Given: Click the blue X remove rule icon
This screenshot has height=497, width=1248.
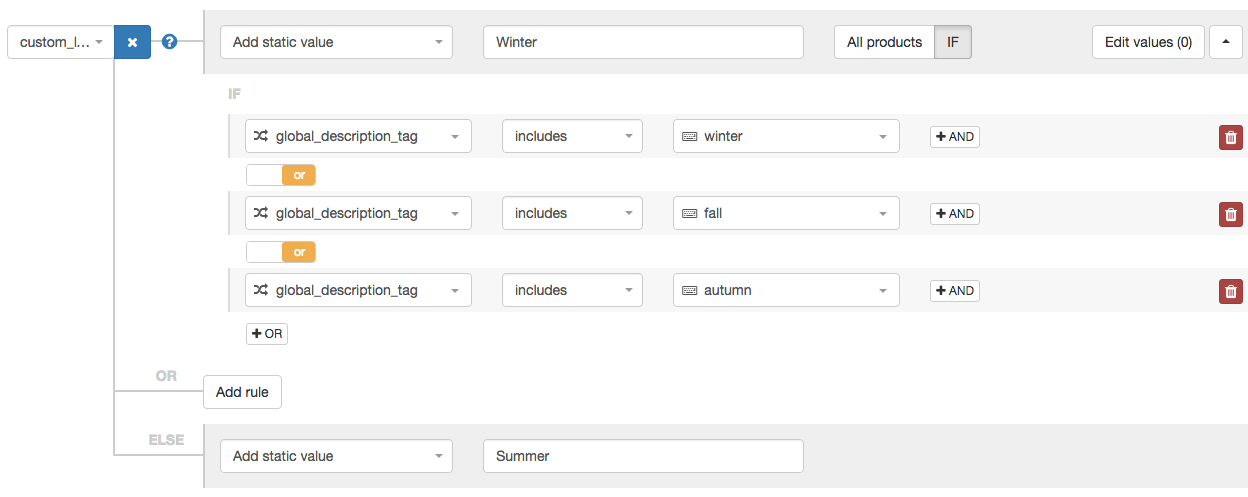Looking at the screenshot, I should pyautogui.click(x=132, y=42).
